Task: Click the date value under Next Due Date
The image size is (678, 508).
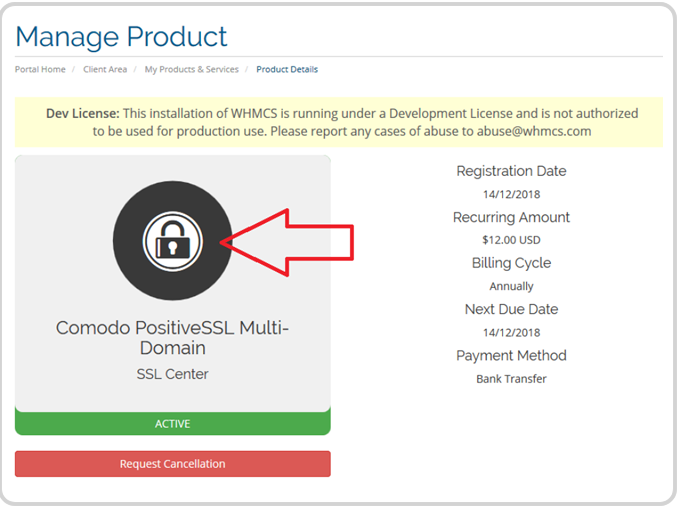Action: (511, 332)
